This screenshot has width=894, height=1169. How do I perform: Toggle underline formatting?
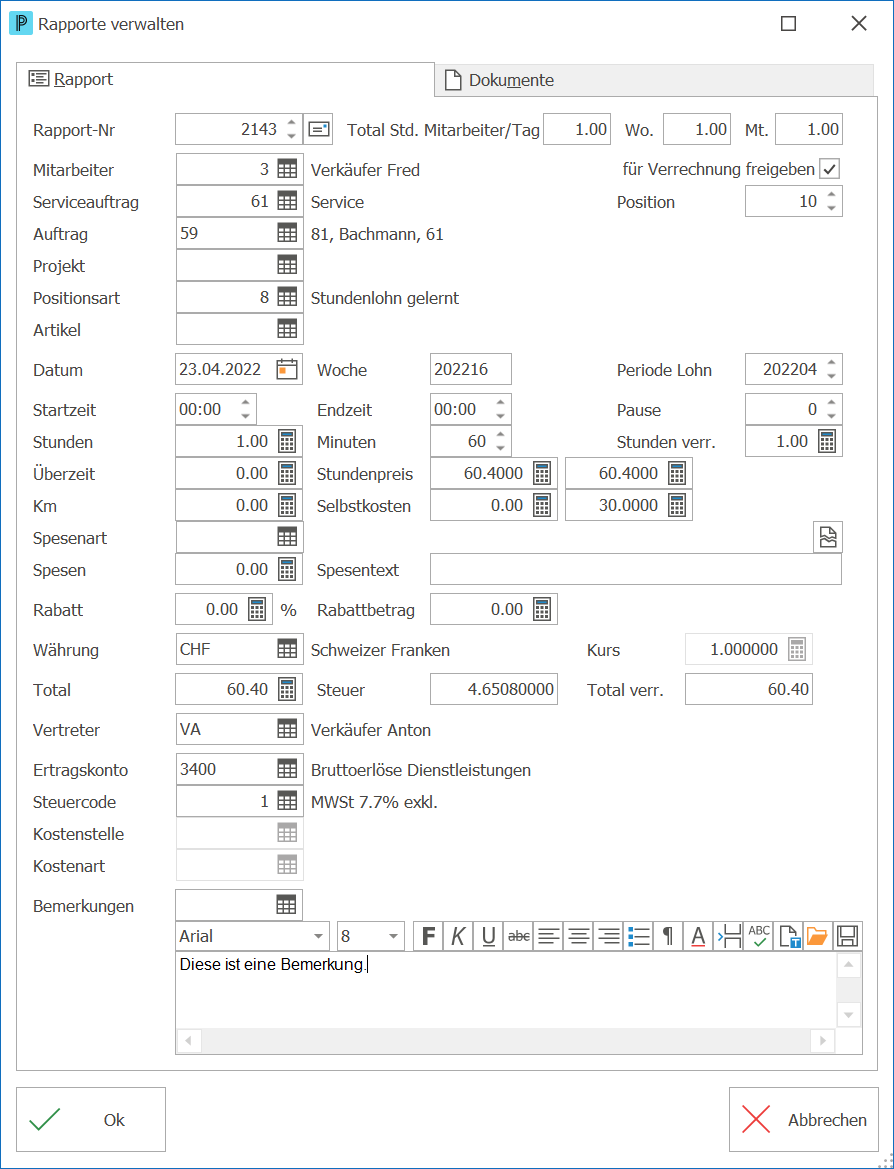pyautogui.click(x=488, y=936)
